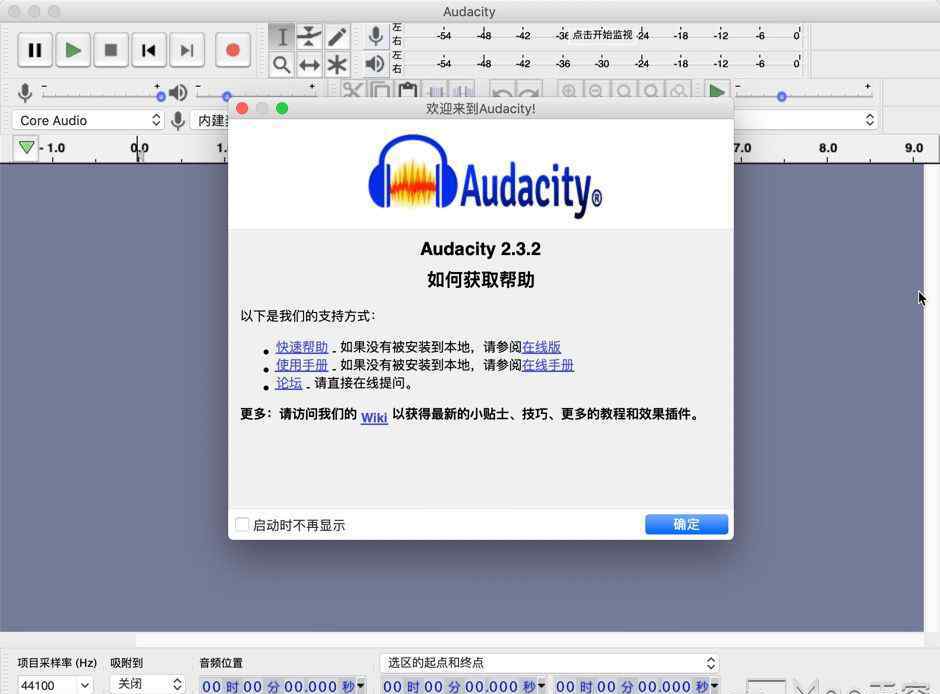940x694 pixels.
Task: Click the playback volume slider knob
Action: coord(227,96)
